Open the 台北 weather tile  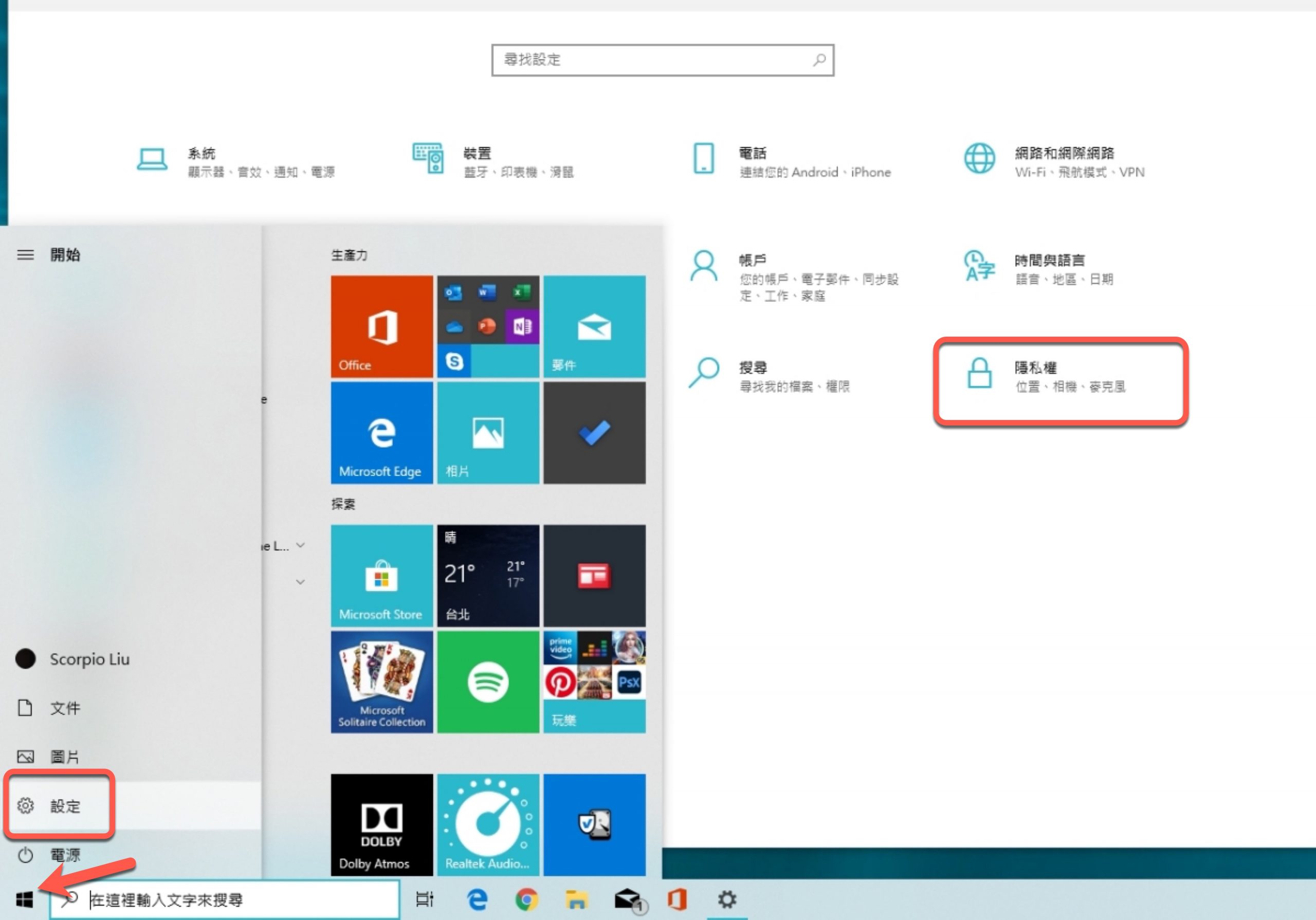[488, 575]
